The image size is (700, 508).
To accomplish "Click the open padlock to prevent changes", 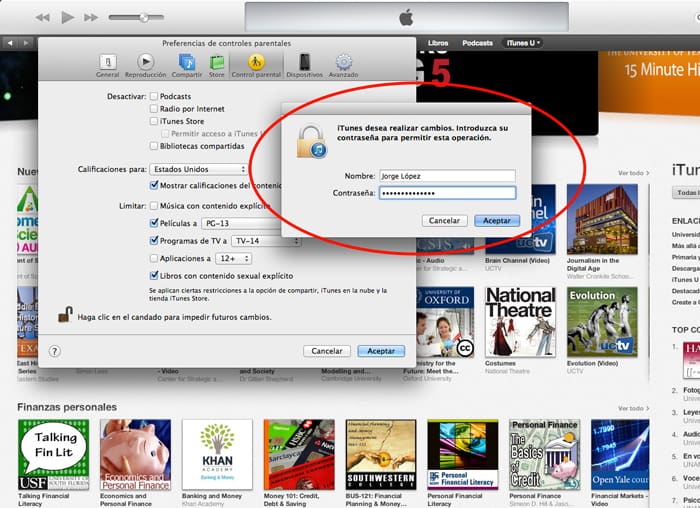I will point(65,314).
